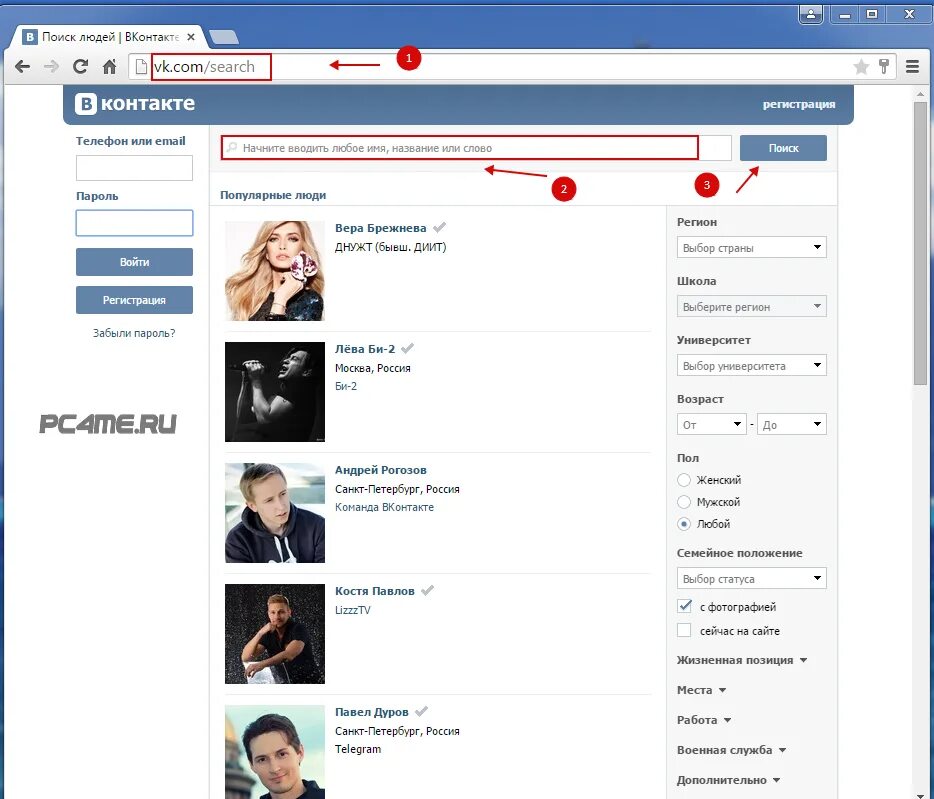Close the Поиск людей tab
Viewport: 934px width, 799px height.
tap(191, 37)
